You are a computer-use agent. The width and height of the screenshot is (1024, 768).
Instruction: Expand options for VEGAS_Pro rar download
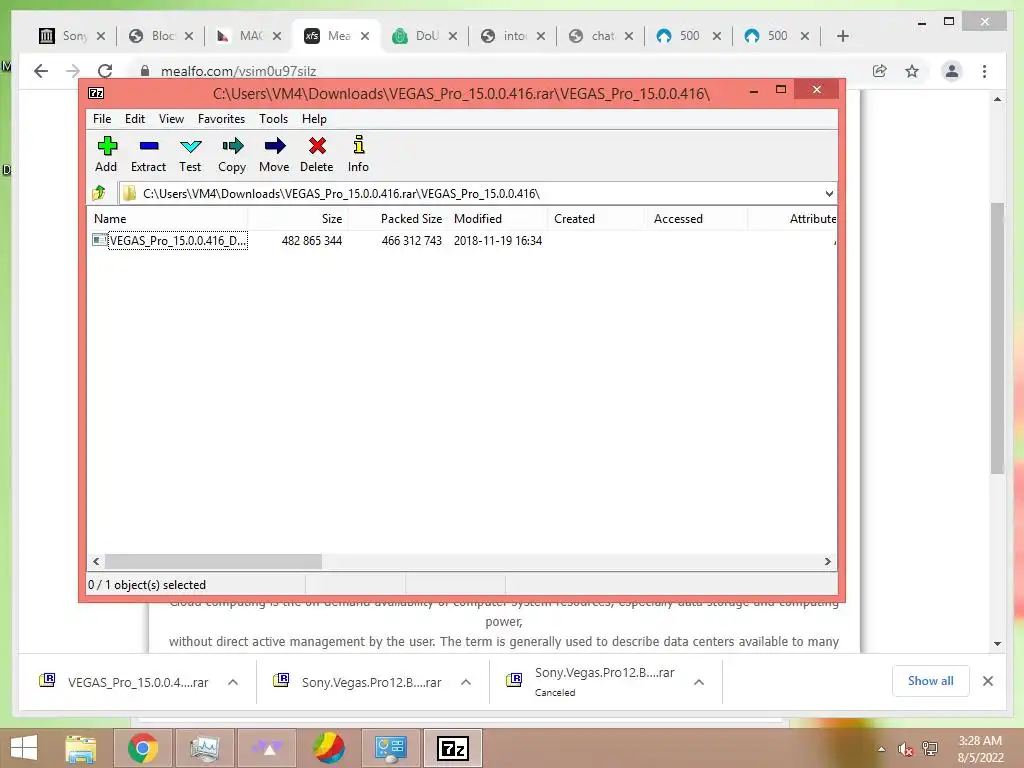pos(232,682)
